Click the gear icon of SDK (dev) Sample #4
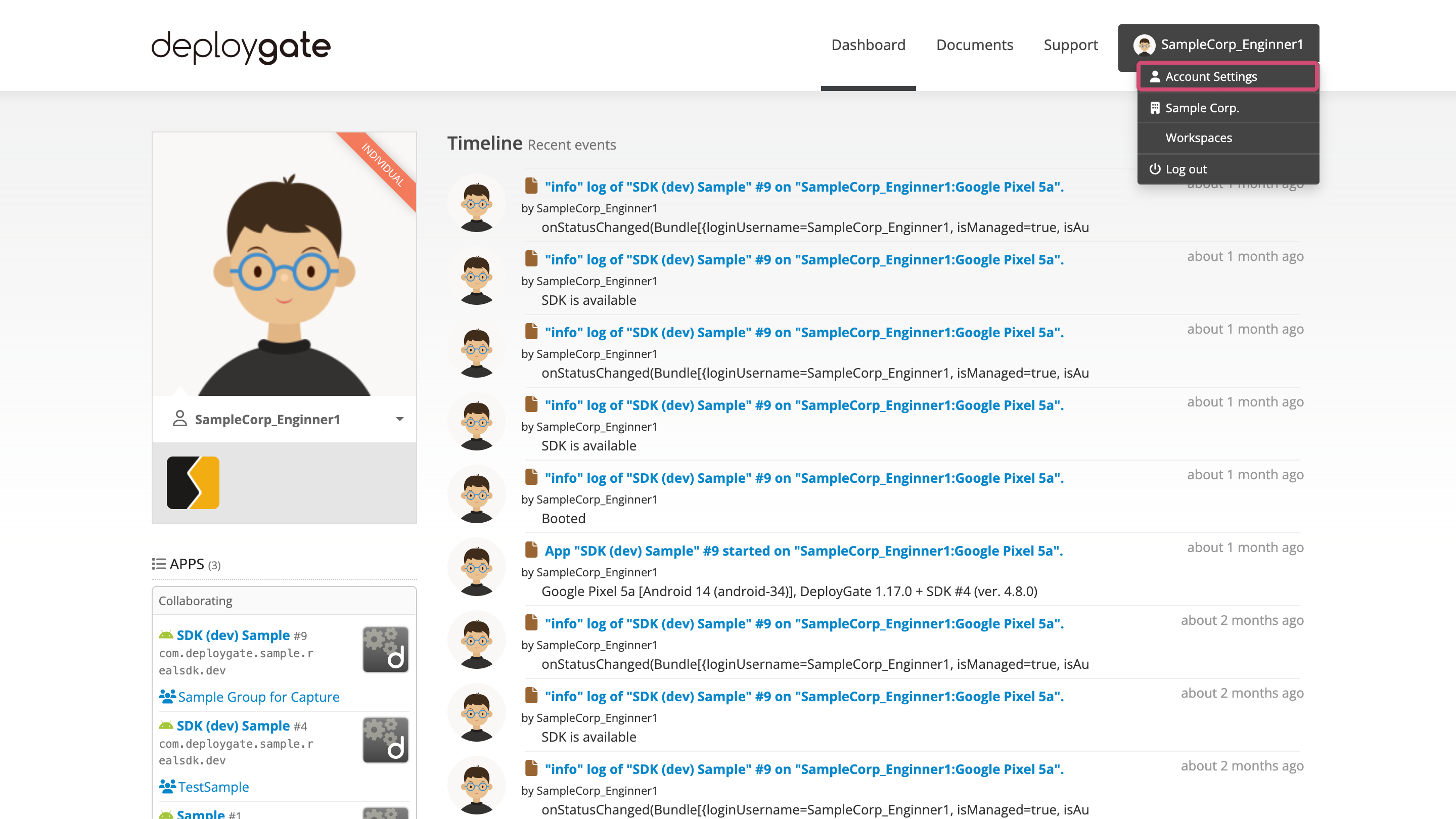Viewport: 1456px width, 819px height. [385, 739]
